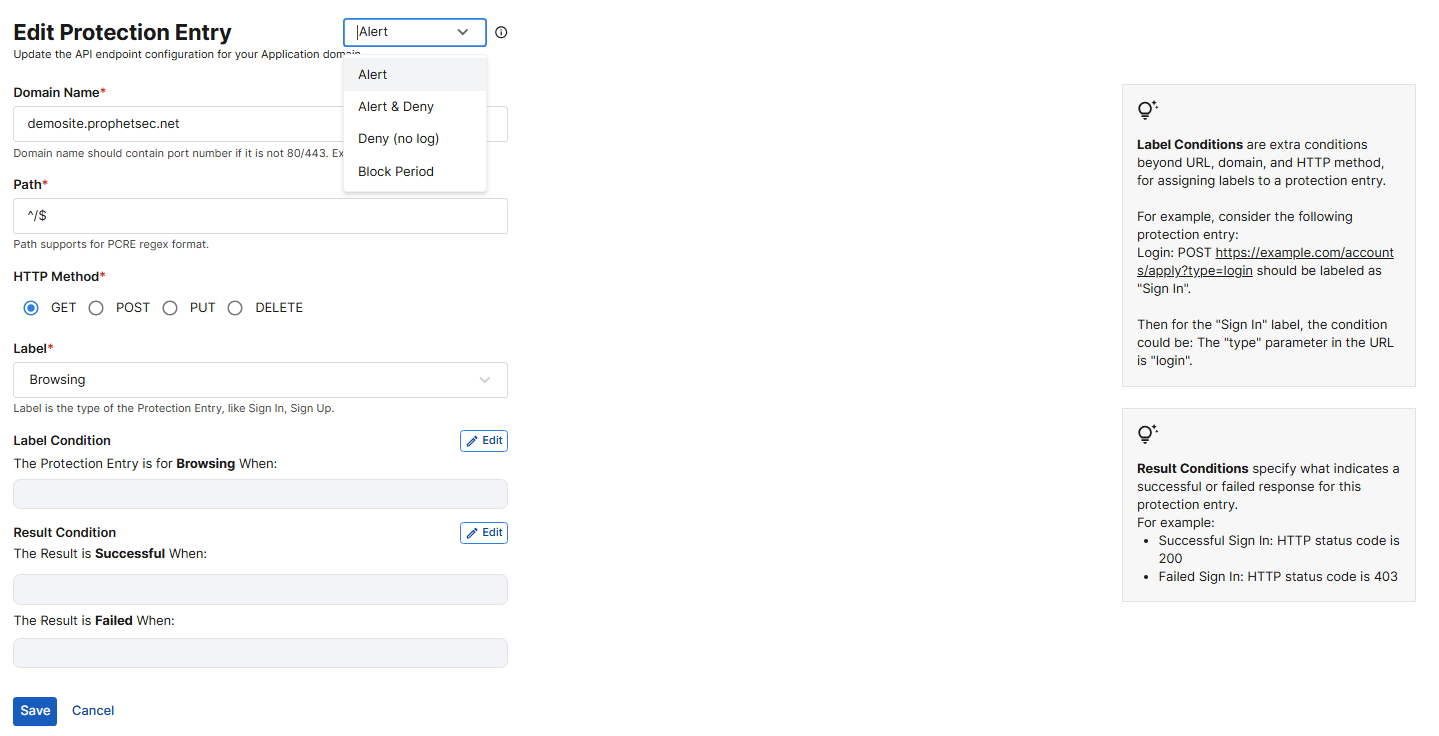
Task: Select the Alert & Deny option
Action: 396,107
